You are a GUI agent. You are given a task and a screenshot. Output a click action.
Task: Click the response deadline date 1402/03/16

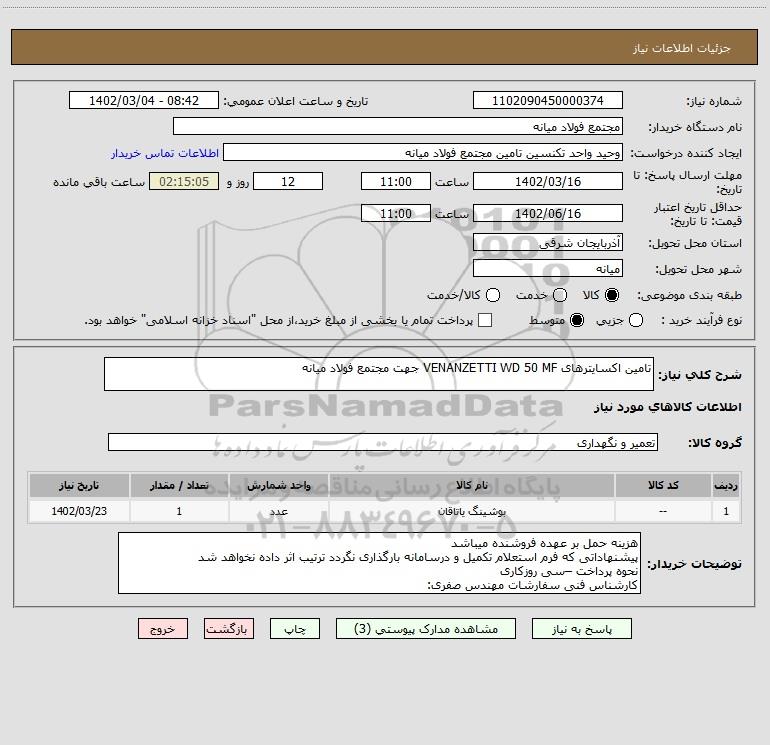tap(548, 181)
